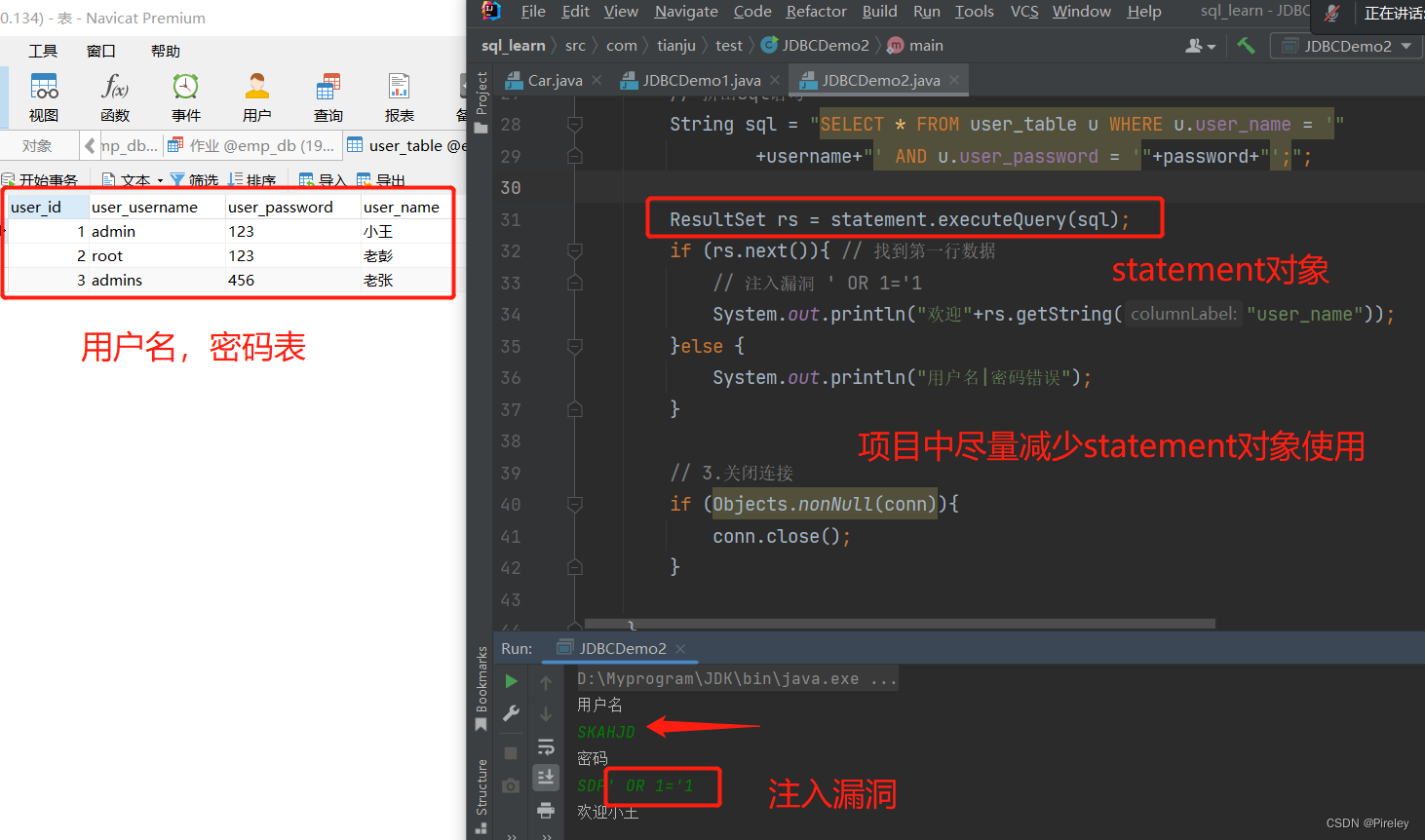Screen dimensions: 1425x840
Task: Click the folder icon below Project label
Action: pos(481,128)
